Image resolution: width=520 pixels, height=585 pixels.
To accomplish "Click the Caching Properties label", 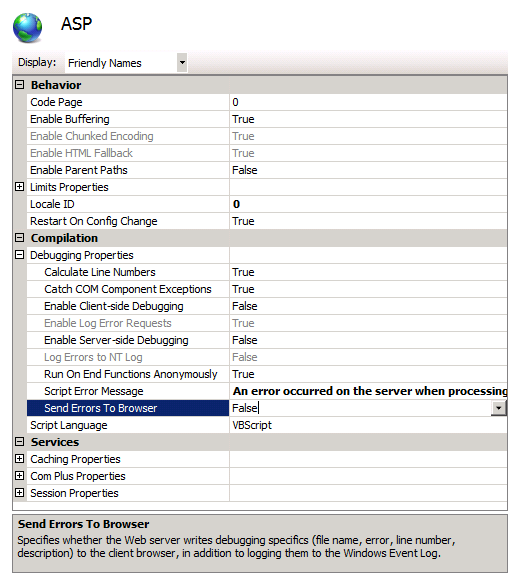I will pos(75,459).
